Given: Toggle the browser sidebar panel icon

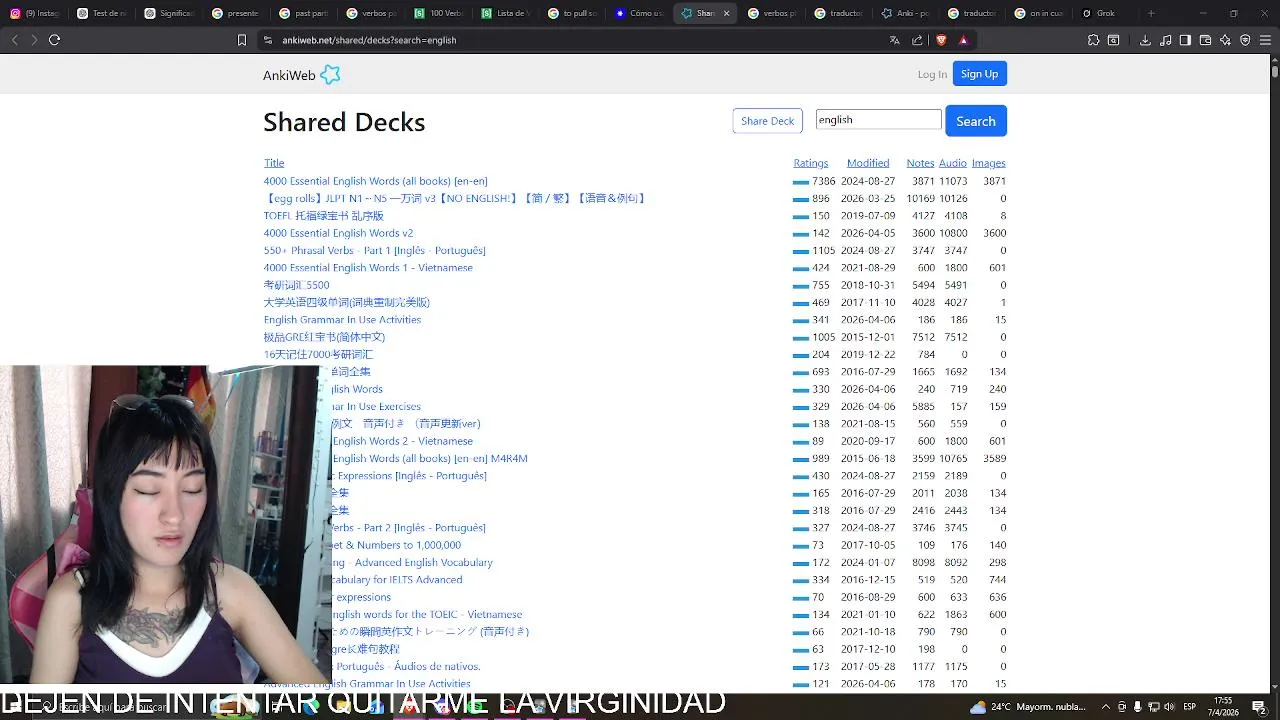Looking at the screenshot, I should click(x=1185, y=40).
